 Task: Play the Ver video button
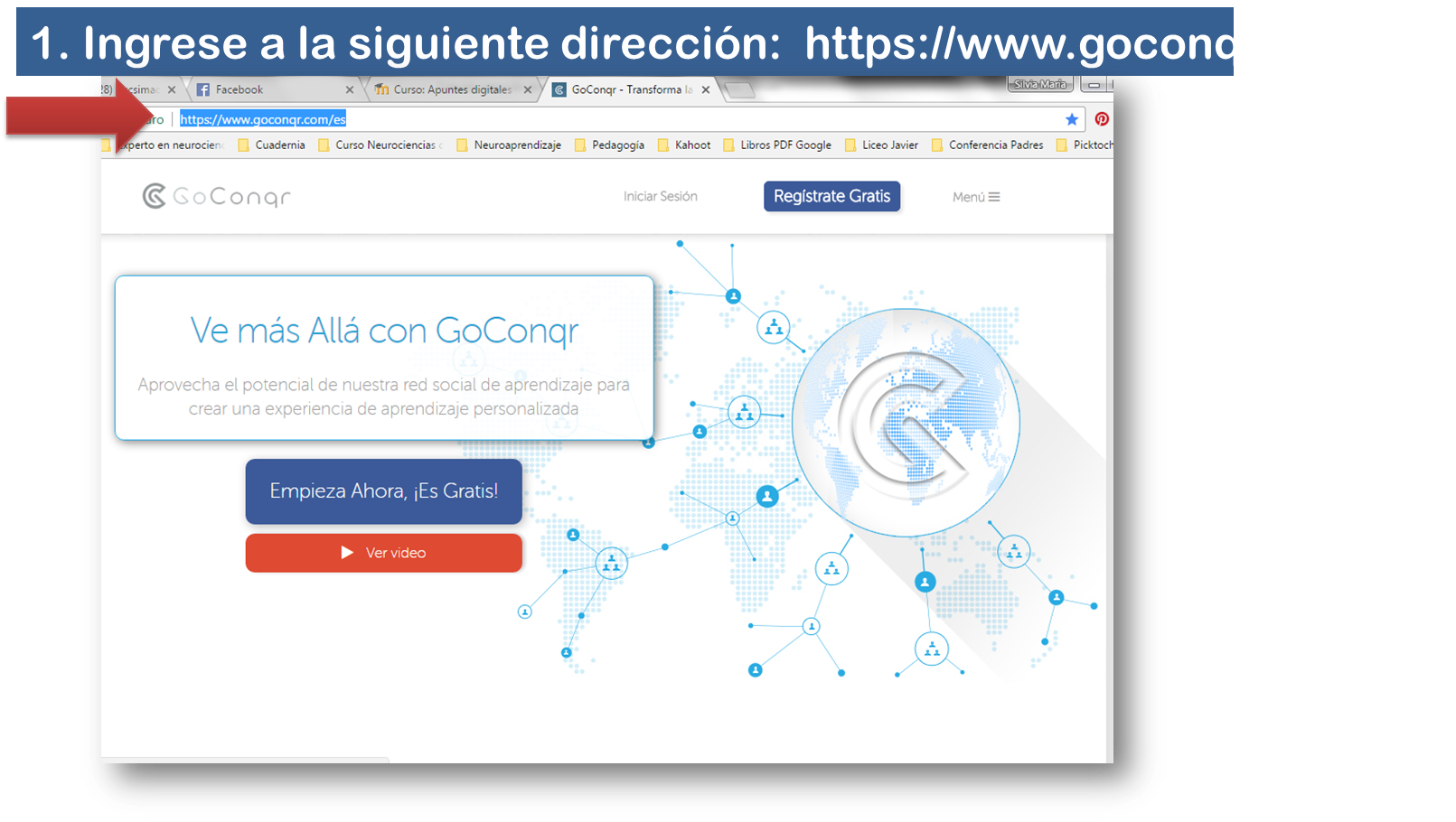click(x=384, y=553)
